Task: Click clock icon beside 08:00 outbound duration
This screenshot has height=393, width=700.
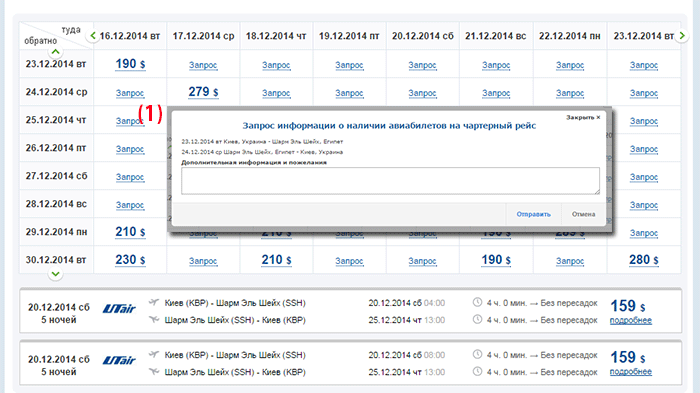Action: [x=477, y=355]
